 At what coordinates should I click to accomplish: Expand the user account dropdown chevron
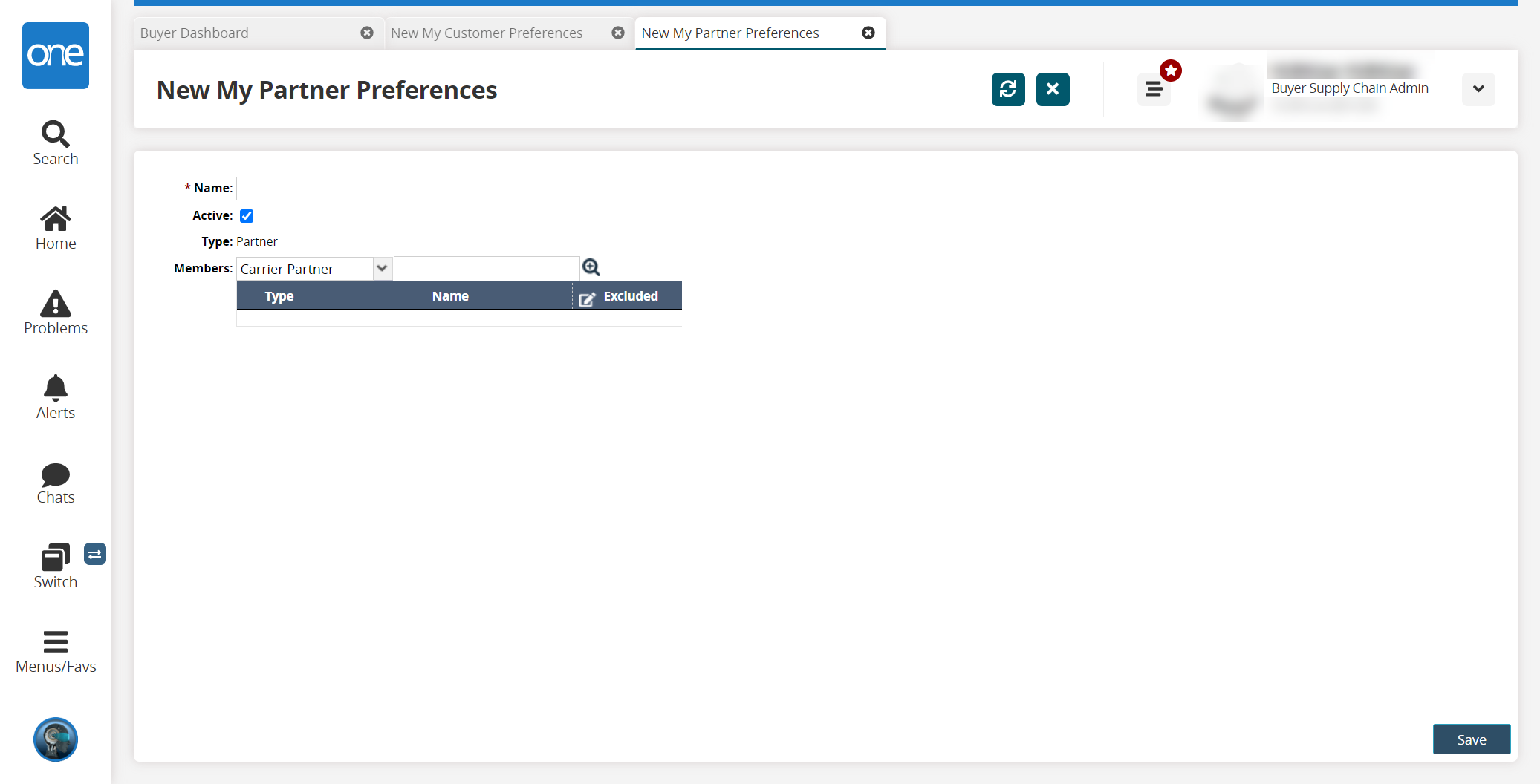(1478, 89)
